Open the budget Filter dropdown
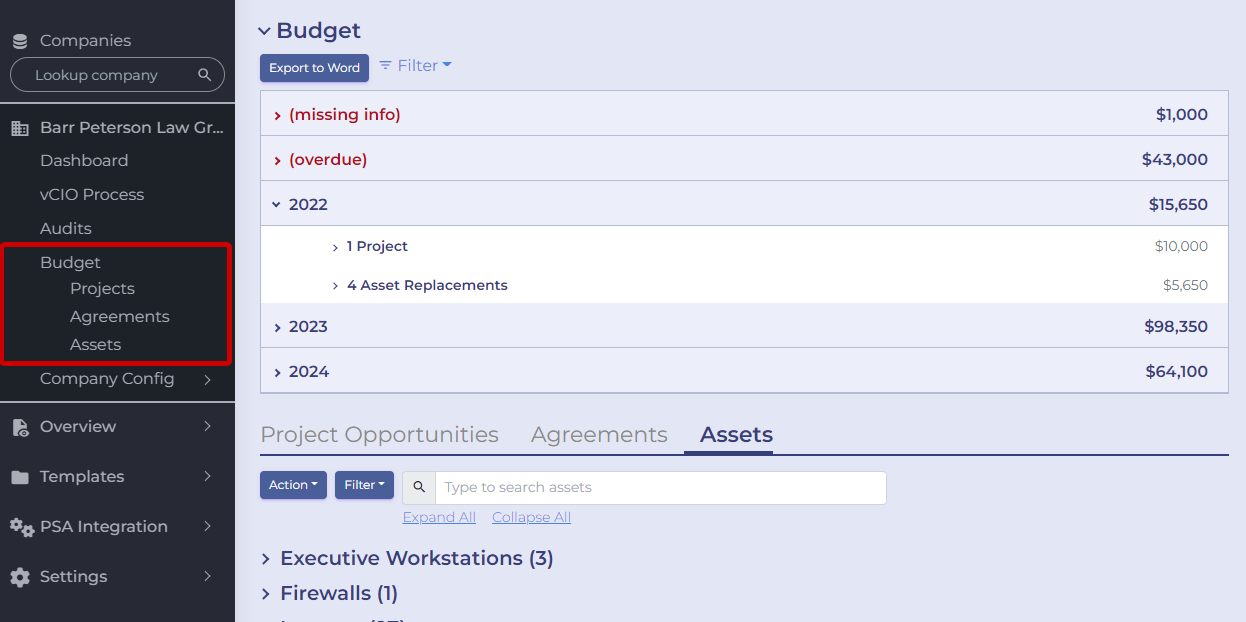Image resolution: width=1246 pixels, height=622 pixels. 415,66
